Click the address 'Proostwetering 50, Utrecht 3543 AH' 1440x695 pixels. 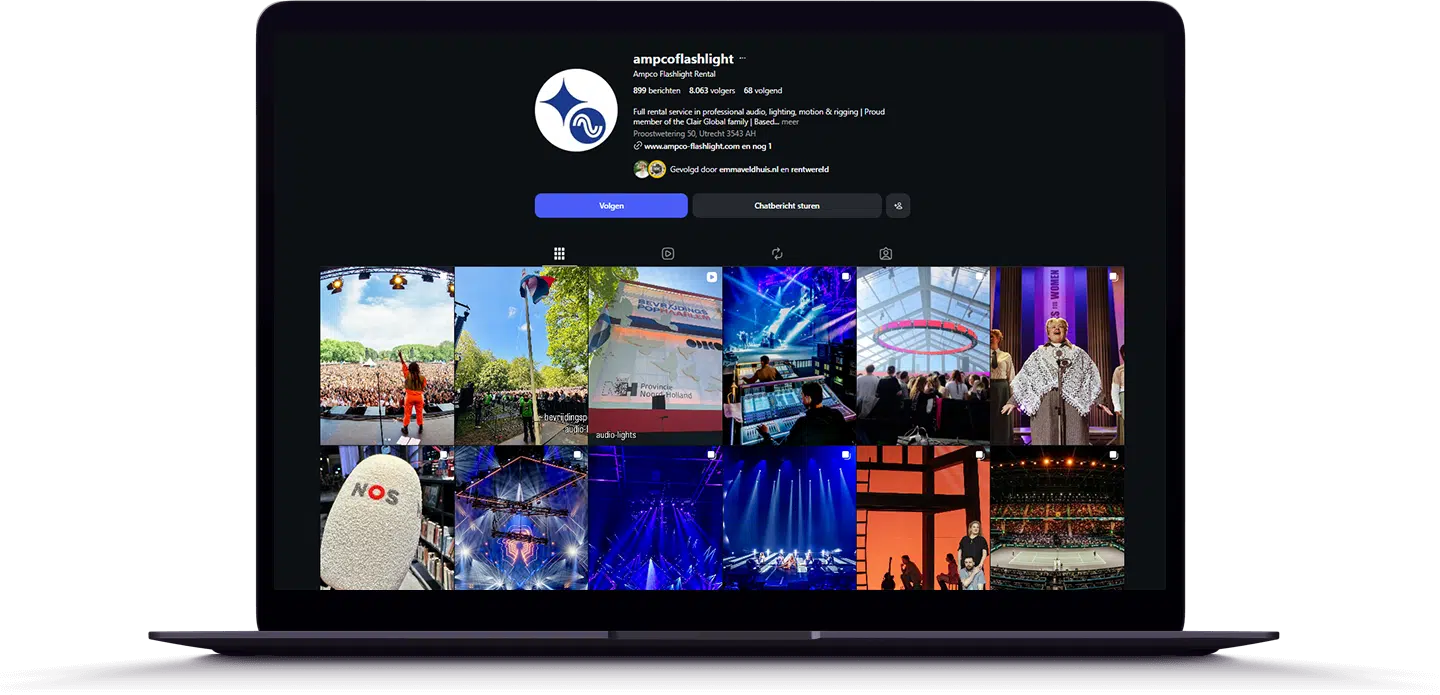694,133
